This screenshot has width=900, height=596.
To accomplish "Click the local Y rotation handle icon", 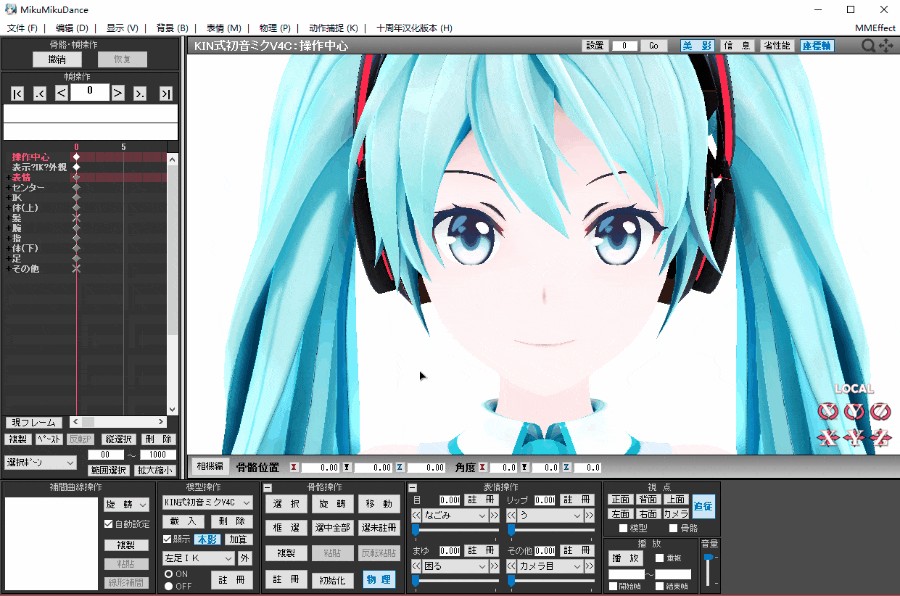I will [854, 411].
